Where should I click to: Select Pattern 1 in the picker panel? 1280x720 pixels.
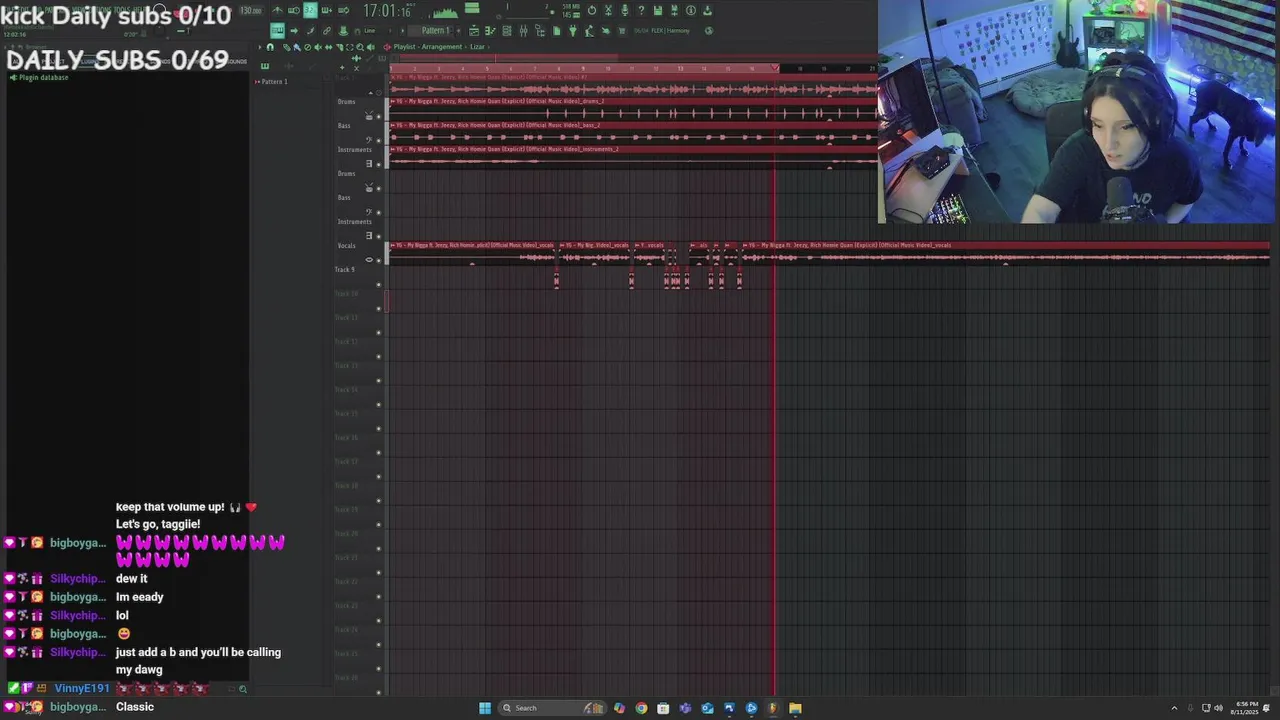click(274, 82)
